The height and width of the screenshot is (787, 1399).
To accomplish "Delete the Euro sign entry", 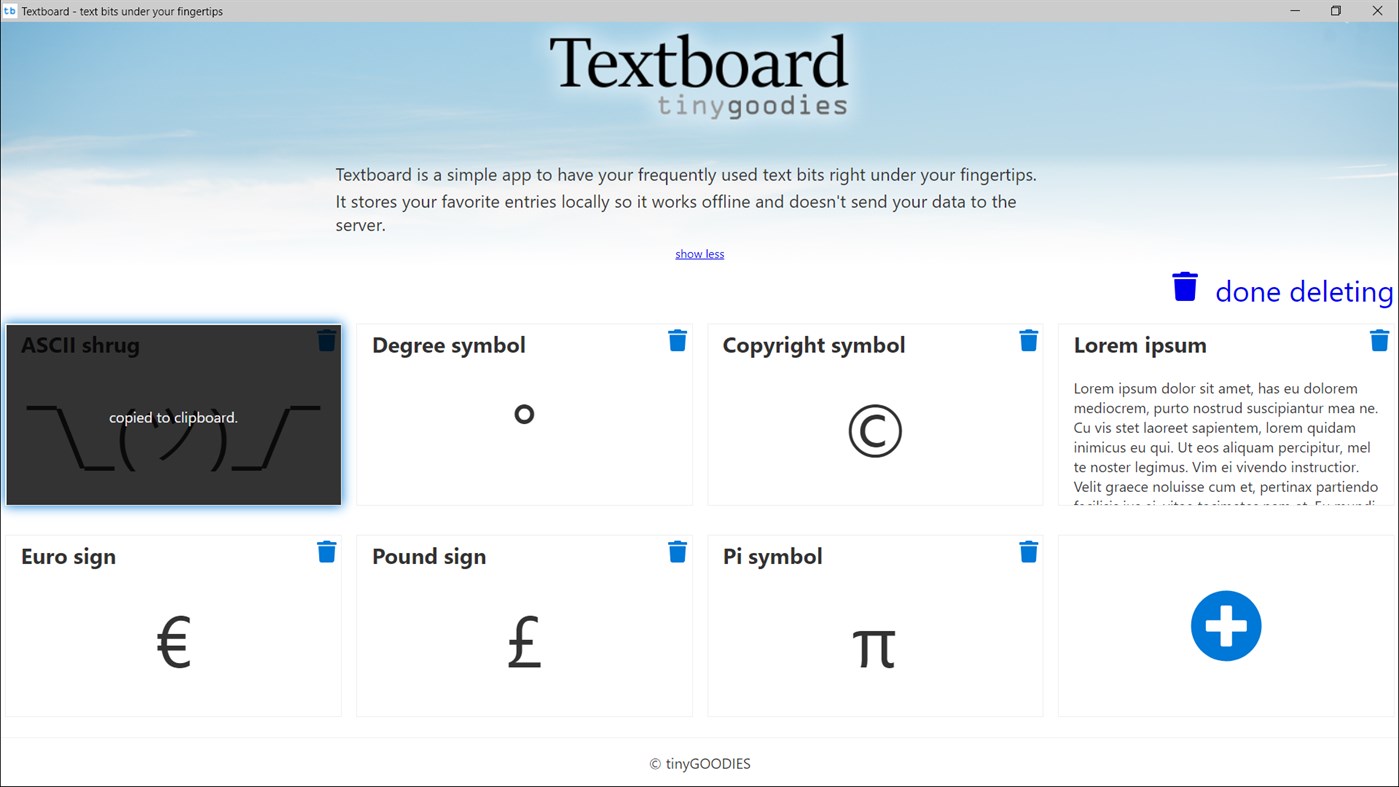I will click(325, 551).
